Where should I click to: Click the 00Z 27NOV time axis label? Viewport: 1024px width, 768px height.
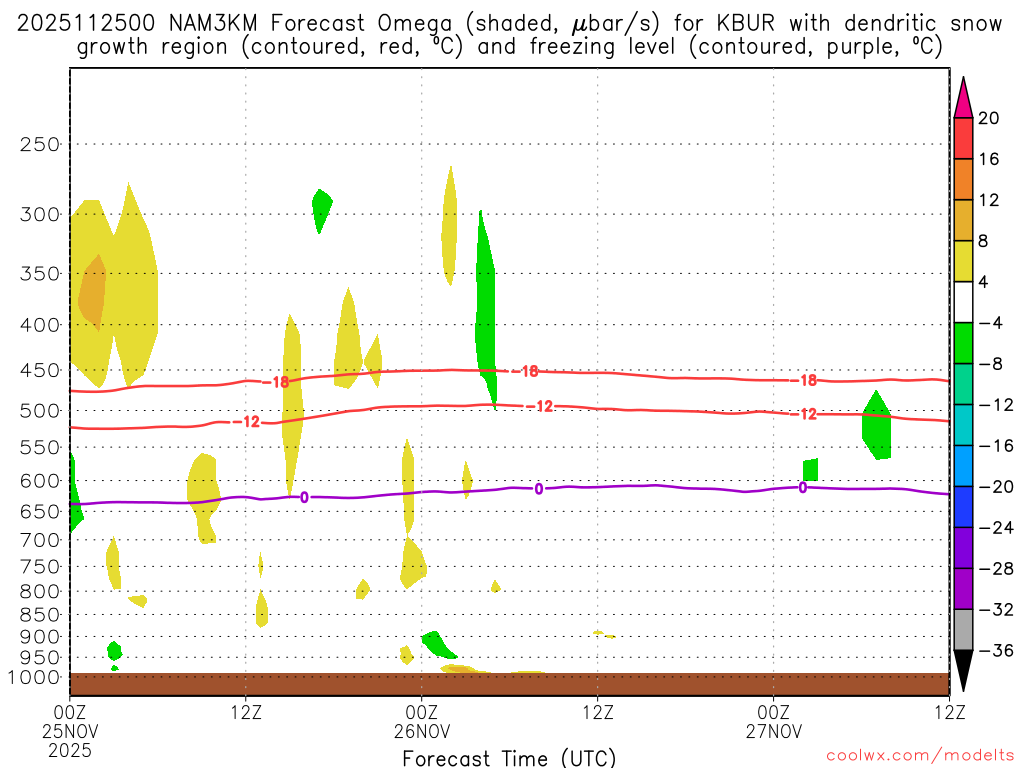coord(774,722)
